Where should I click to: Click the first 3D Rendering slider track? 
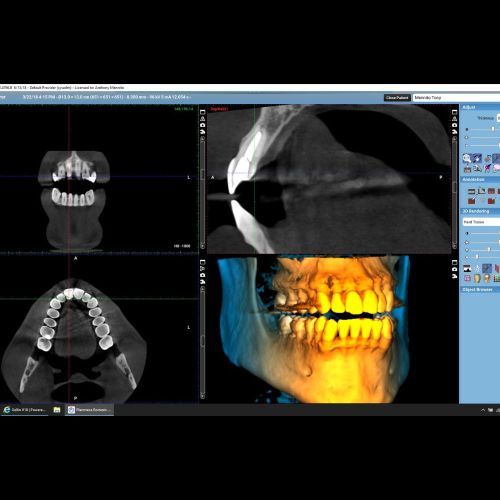(485, 234)
